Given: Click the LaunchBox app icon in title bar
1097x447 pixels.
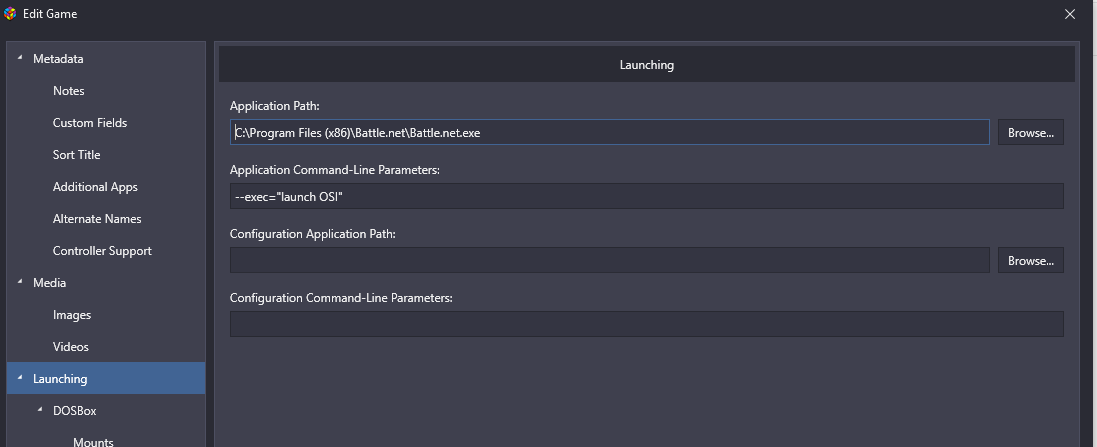Looking at the screenshot, I should [x=10, y=14].
